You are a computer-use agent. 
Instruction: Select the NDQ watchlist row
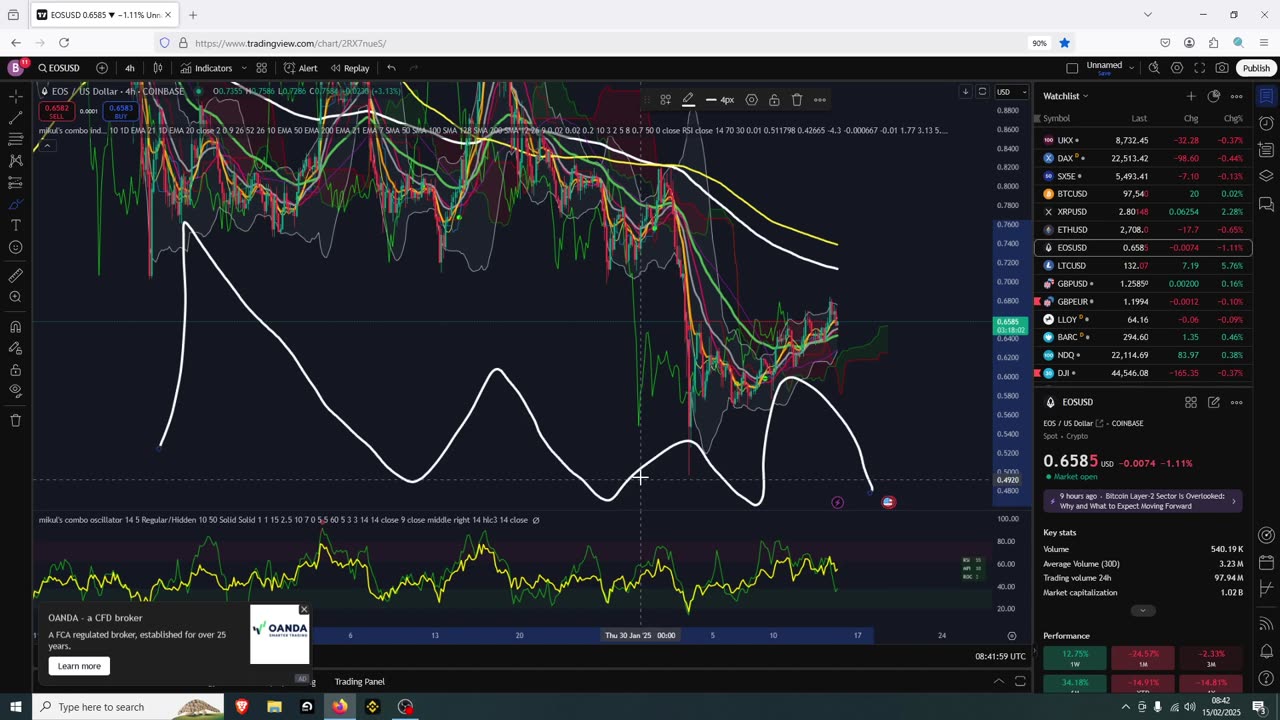[x=1143, y=355]
